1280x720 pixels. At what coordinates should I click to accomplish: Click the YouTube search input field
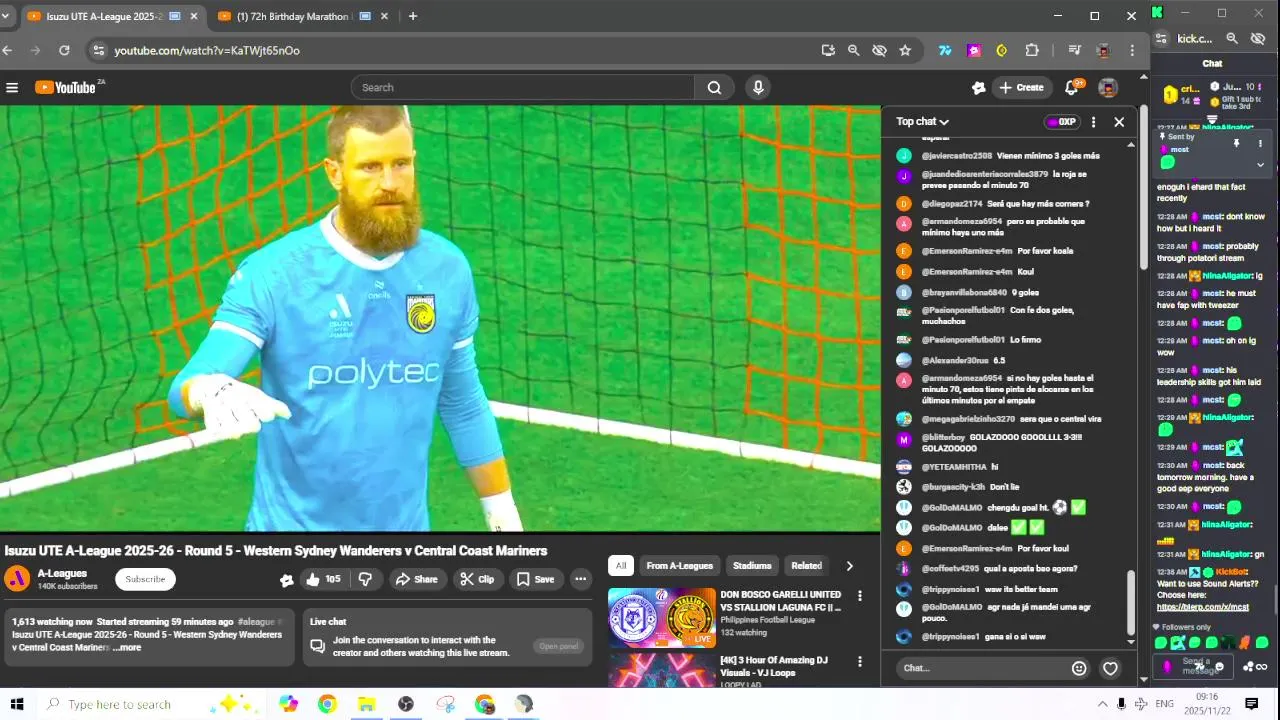523,88
